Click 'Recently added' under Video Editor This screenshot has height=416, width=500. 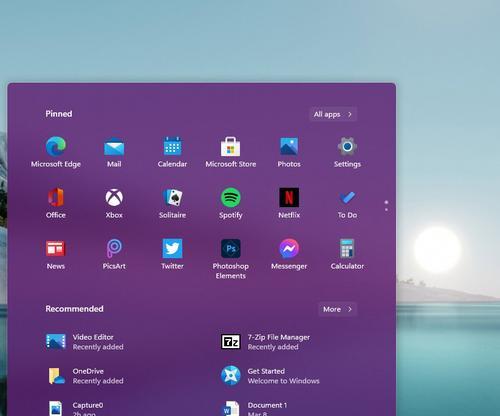click(x=98, y=347)
